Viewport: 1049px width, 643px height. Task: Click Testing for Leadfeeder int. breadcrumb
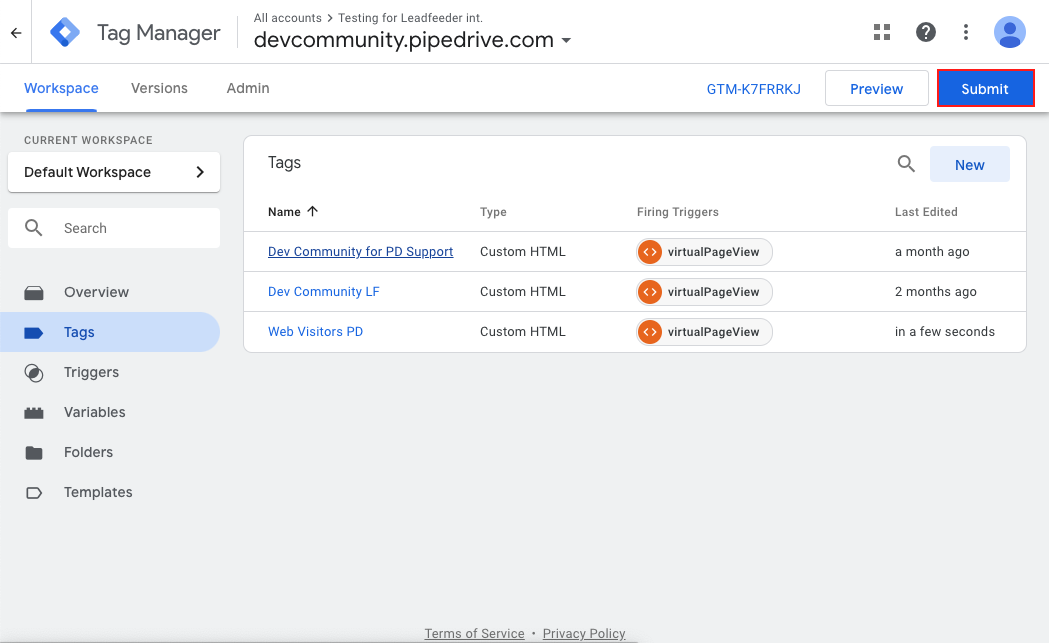410,18
